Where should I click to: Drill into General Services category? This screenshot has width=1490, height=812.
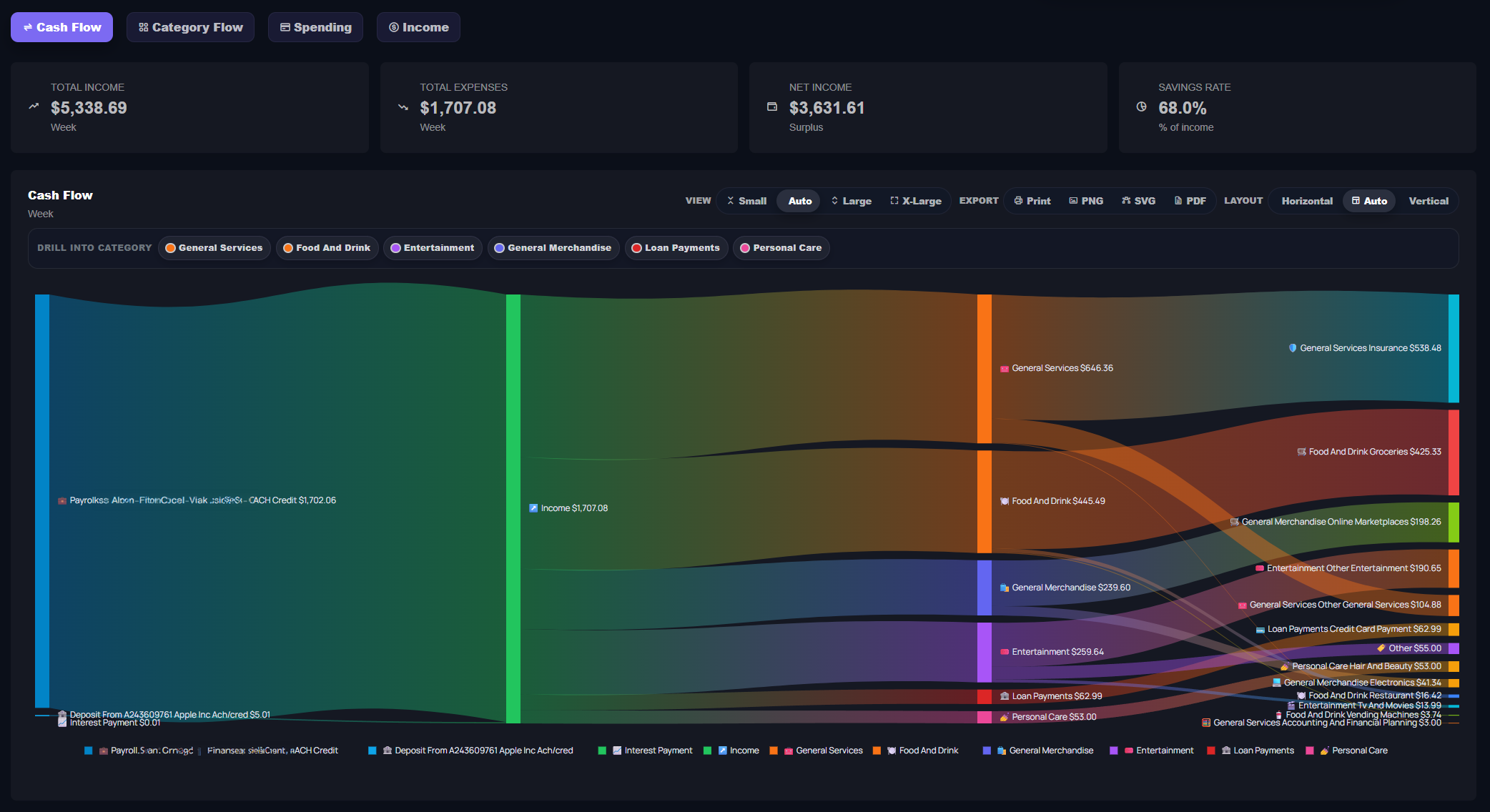(x=214, y=248)
